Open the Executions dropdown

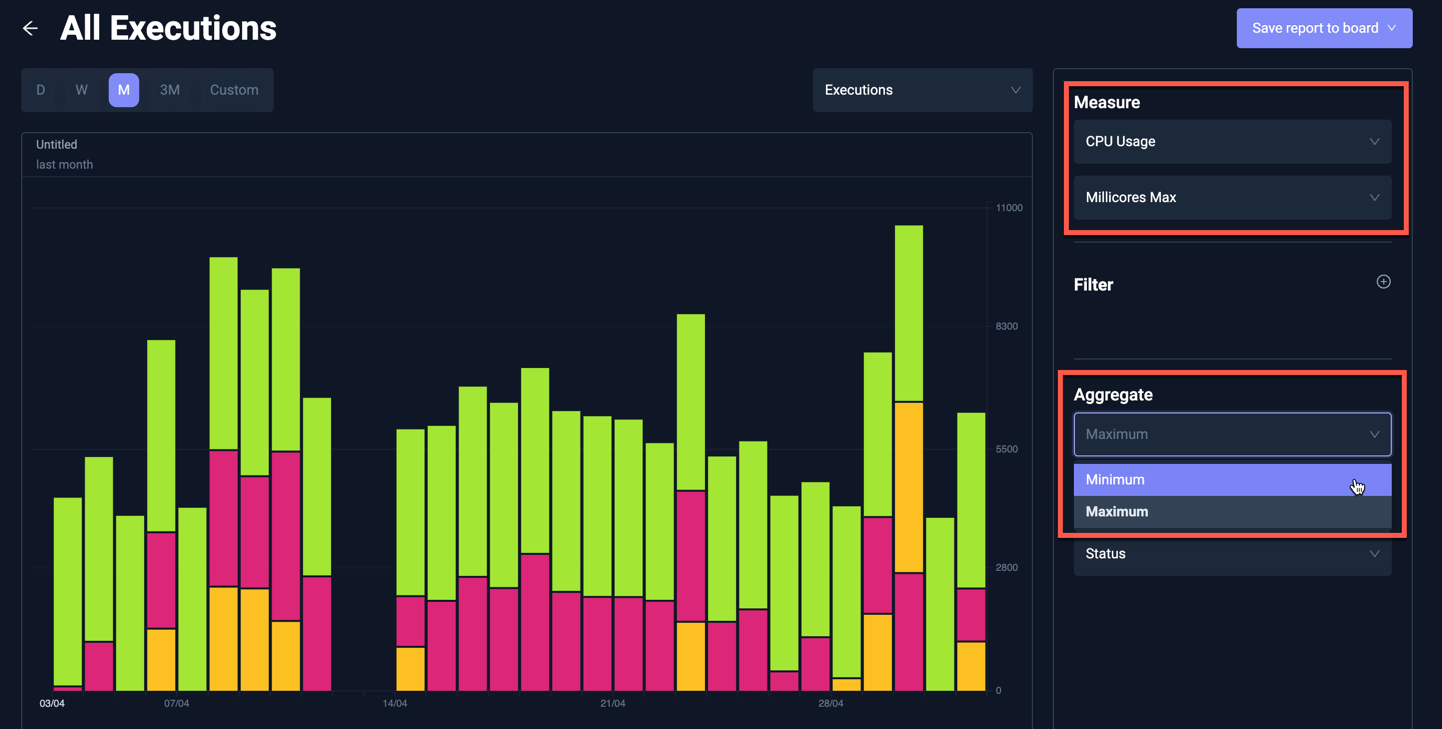921,89
